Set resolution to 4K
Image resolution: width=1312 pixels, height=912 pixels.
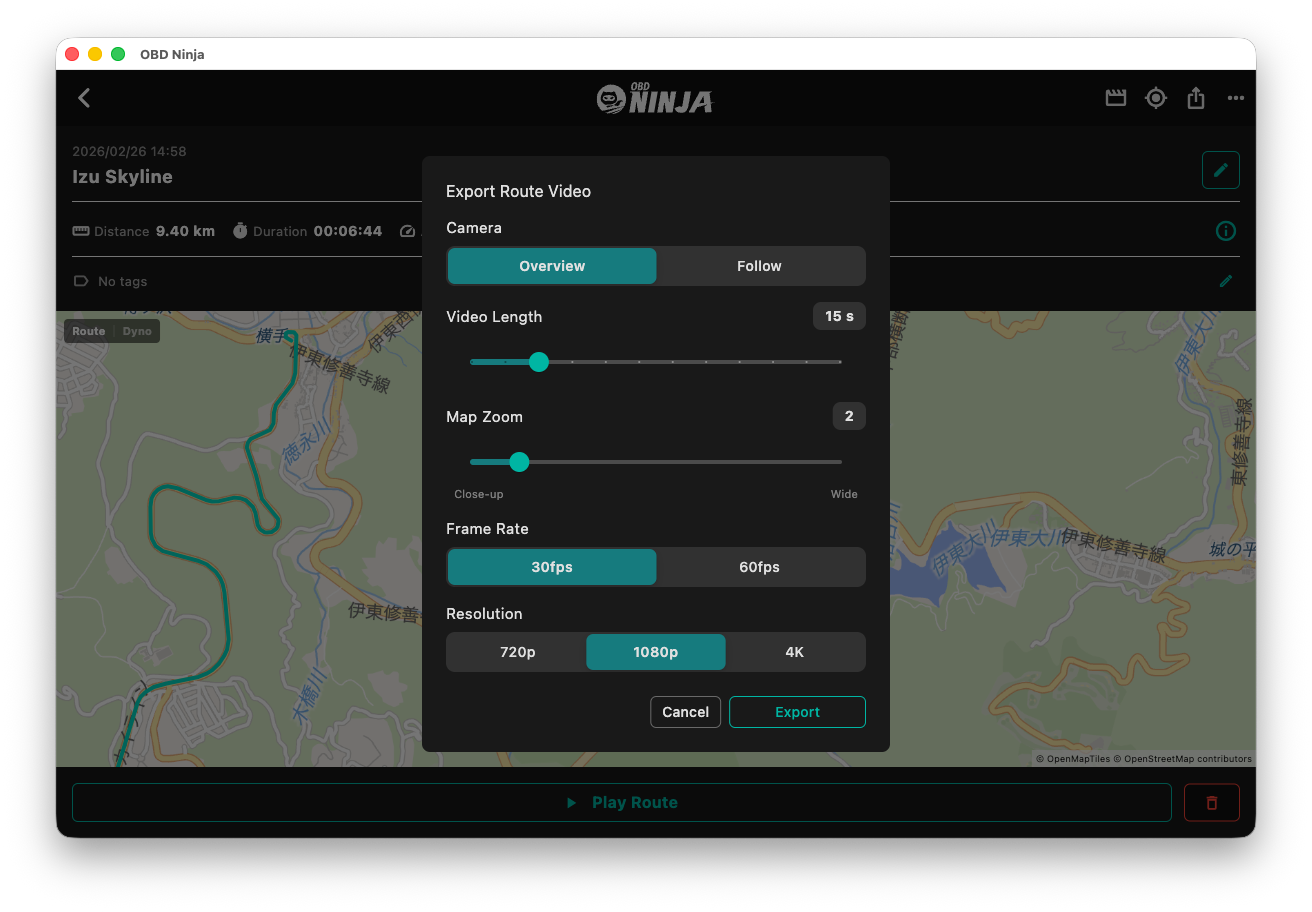point(795,652)
